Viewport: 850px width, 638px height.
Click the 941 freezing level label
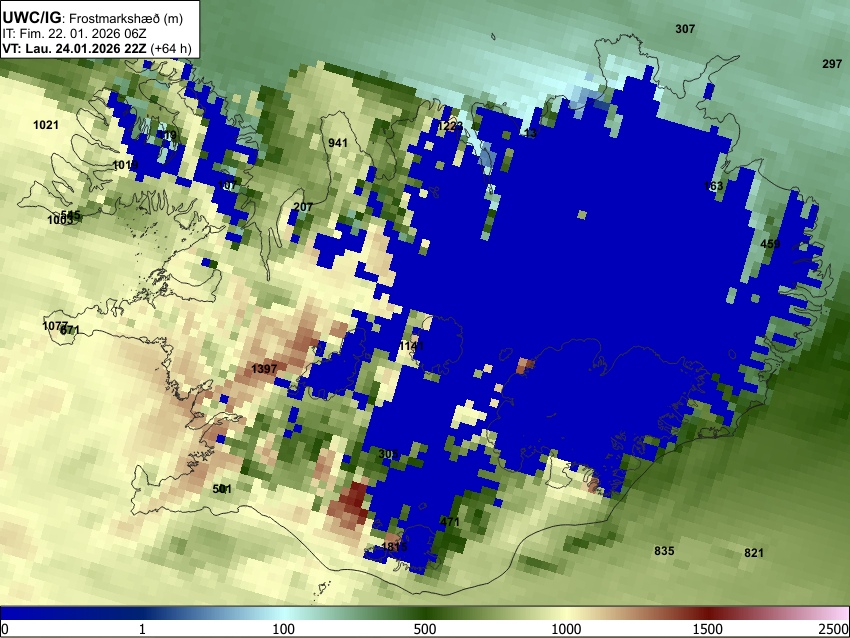tap(338, 143)
